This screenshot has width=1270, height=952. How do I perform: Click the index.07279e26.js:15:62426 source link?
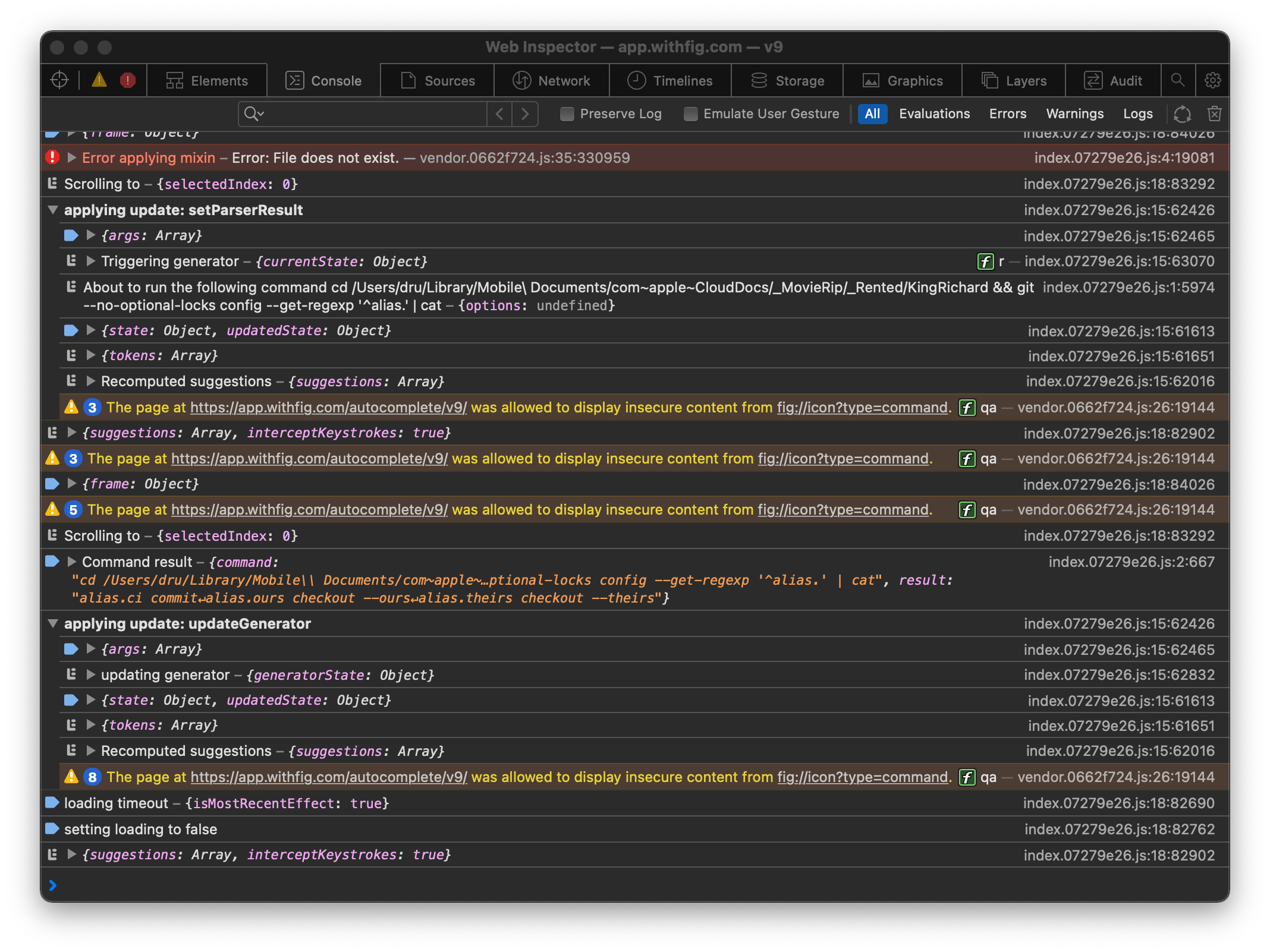pyautogui.click(x=1118, y=210)
